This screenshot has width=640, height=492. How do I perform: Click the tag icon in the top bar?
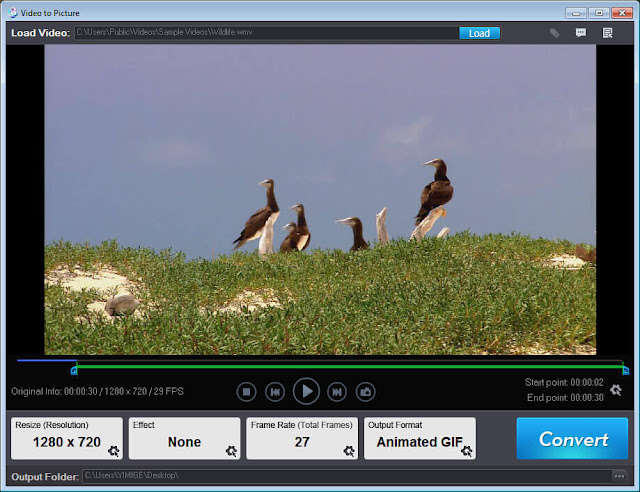point(554,33)
